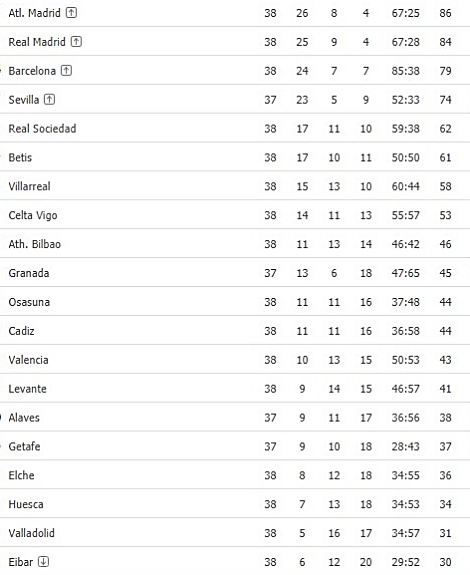Click the up-arrow icon next to Sevilla
Viewport: 470px width, 575px height.
(49, 99)
